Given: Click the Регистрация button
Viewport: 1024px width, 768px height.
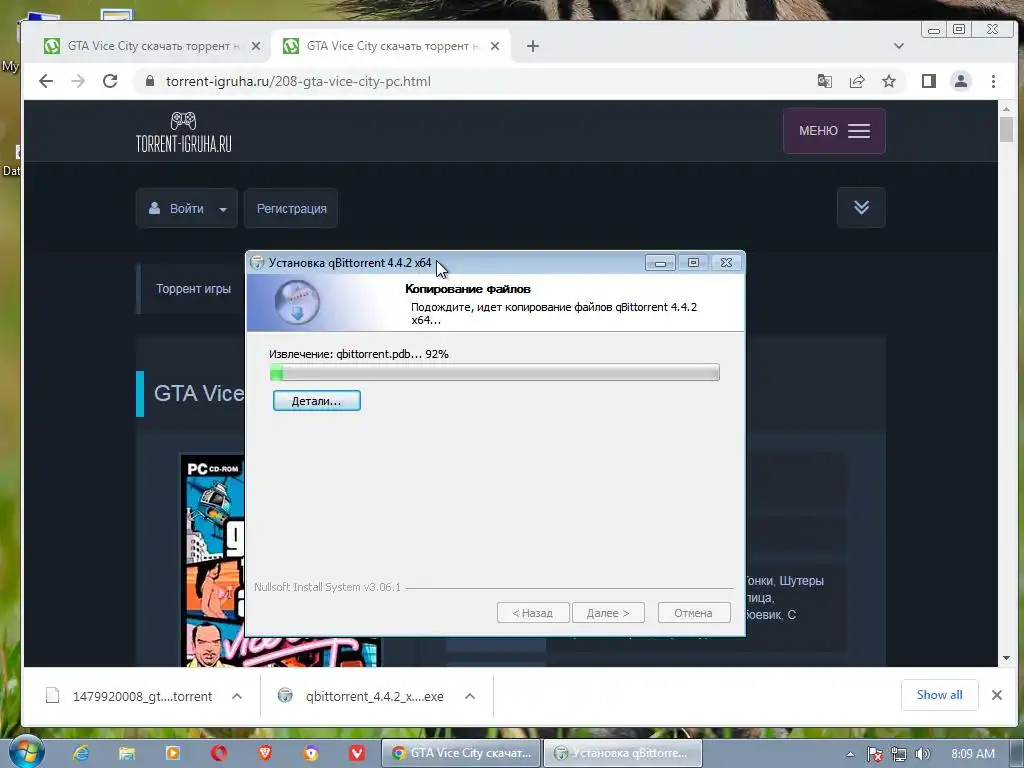Looking at the screenshot, I should (x=291, y=208).
